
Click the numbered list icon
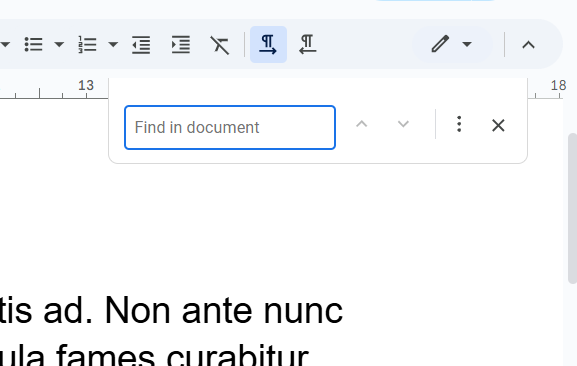tap(88, 45)
